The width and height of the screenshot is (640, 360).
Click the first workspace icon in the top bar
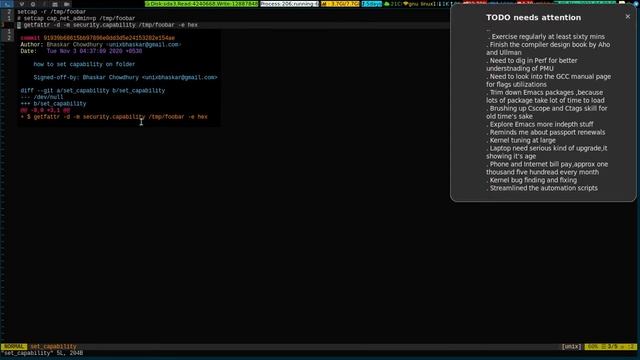tap(7, 4)
